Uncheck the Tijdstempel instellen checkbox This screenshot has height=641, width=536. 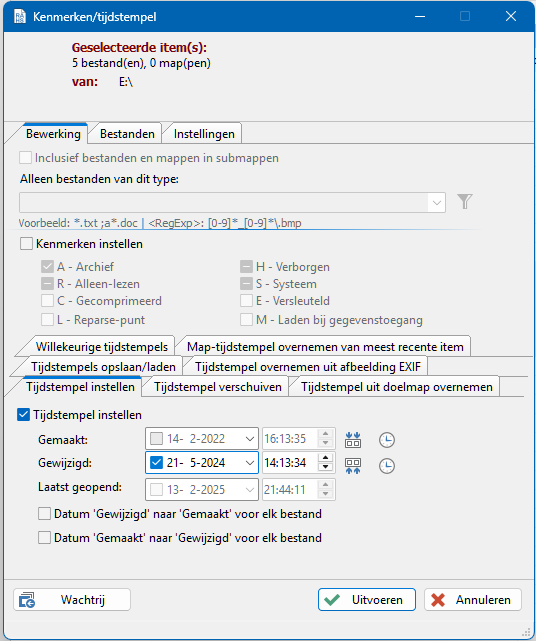[23, 415]
